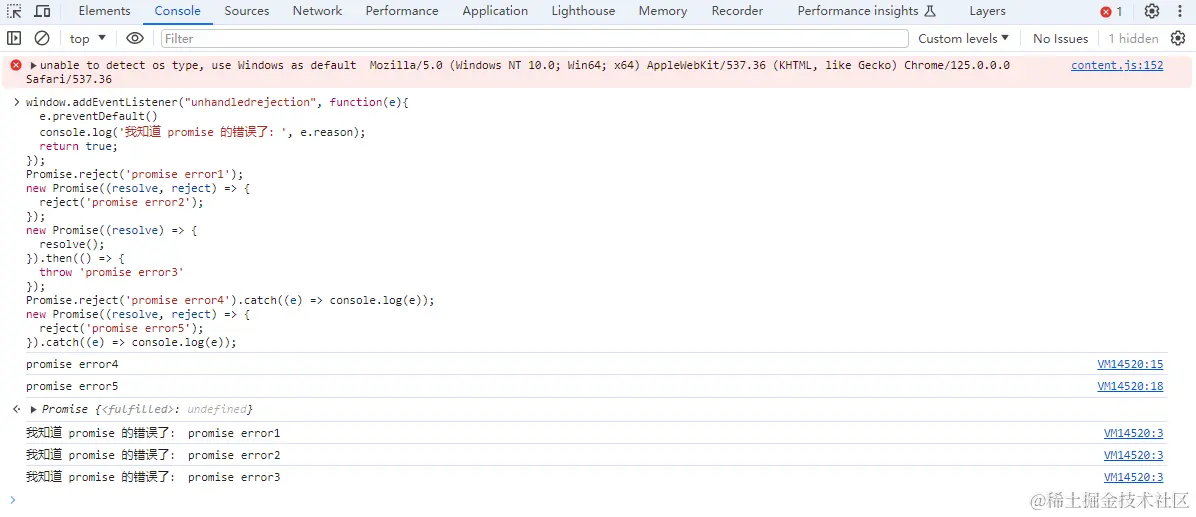1196x517 pixels.
Task: Click the return true; code line
Action: [79, 146]
